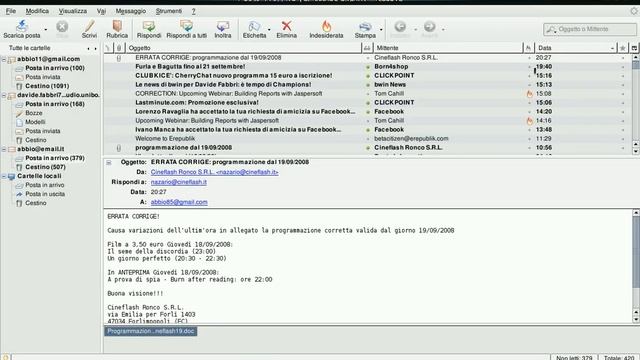Click the Inoltra forward icon
Screen dimensions: 640x360
pos(222,26)
